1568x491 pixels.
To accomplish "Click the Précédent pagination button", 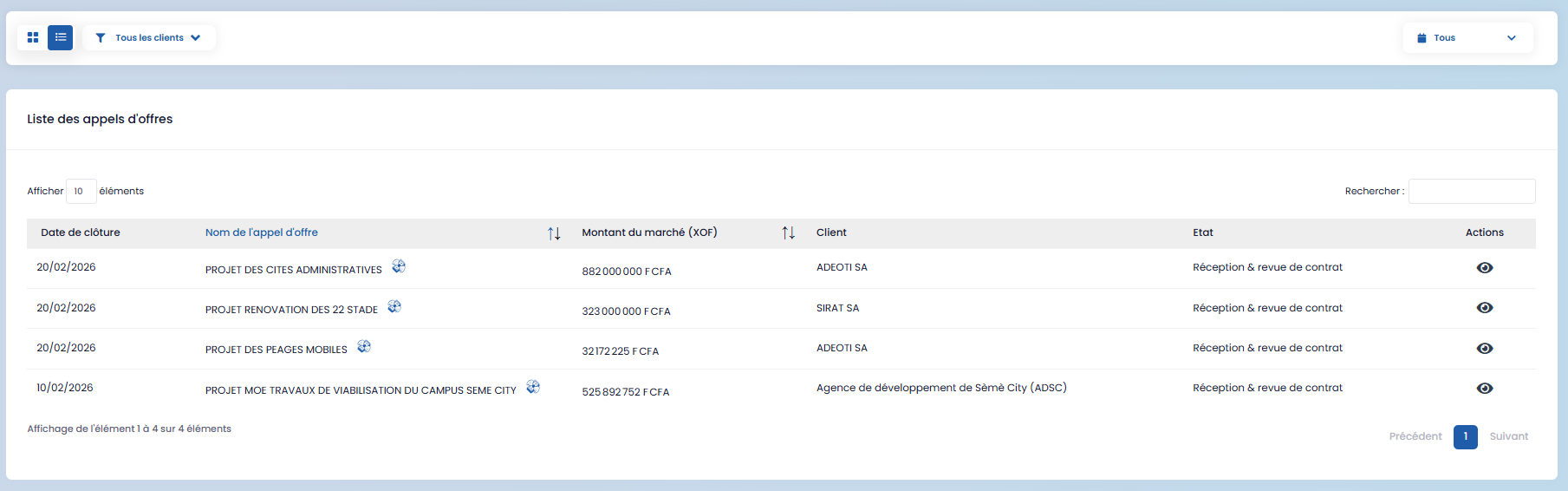I will [x=1415, y=436].
